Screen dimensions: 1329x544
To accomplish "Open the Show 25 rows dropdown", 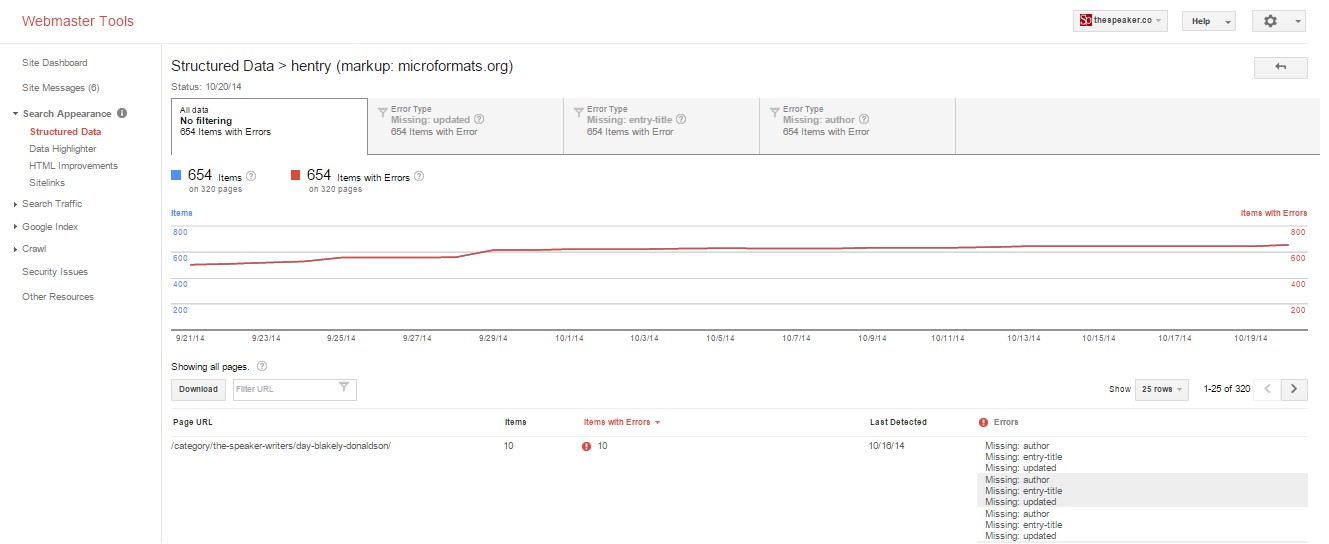I will (x=1162, y=389).
